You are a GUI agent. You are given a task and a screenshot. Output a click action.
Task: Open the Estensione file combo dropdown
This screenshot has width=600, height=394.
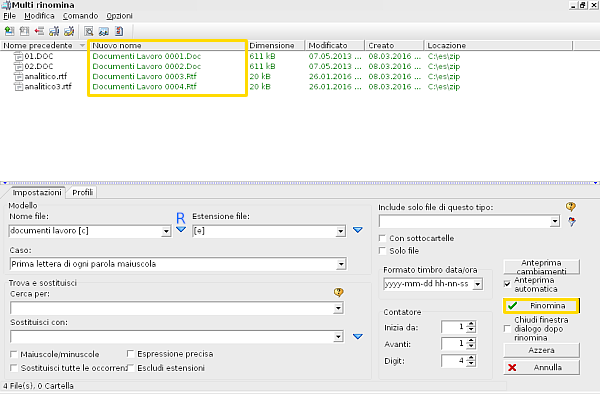pos(341,231)
